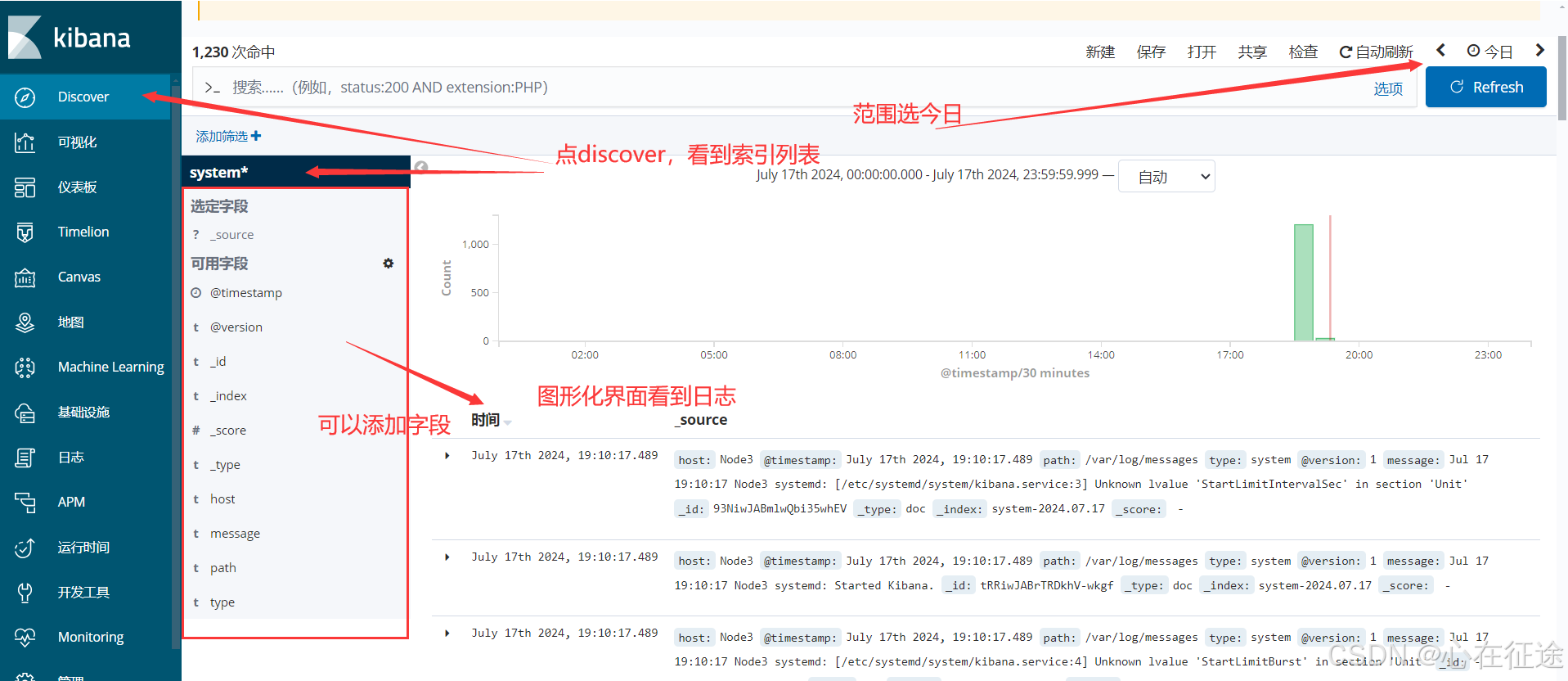The height and width of the screenshot is (681, 1568).
Task: Open the Machine Learning label
Action: point(111,367)
